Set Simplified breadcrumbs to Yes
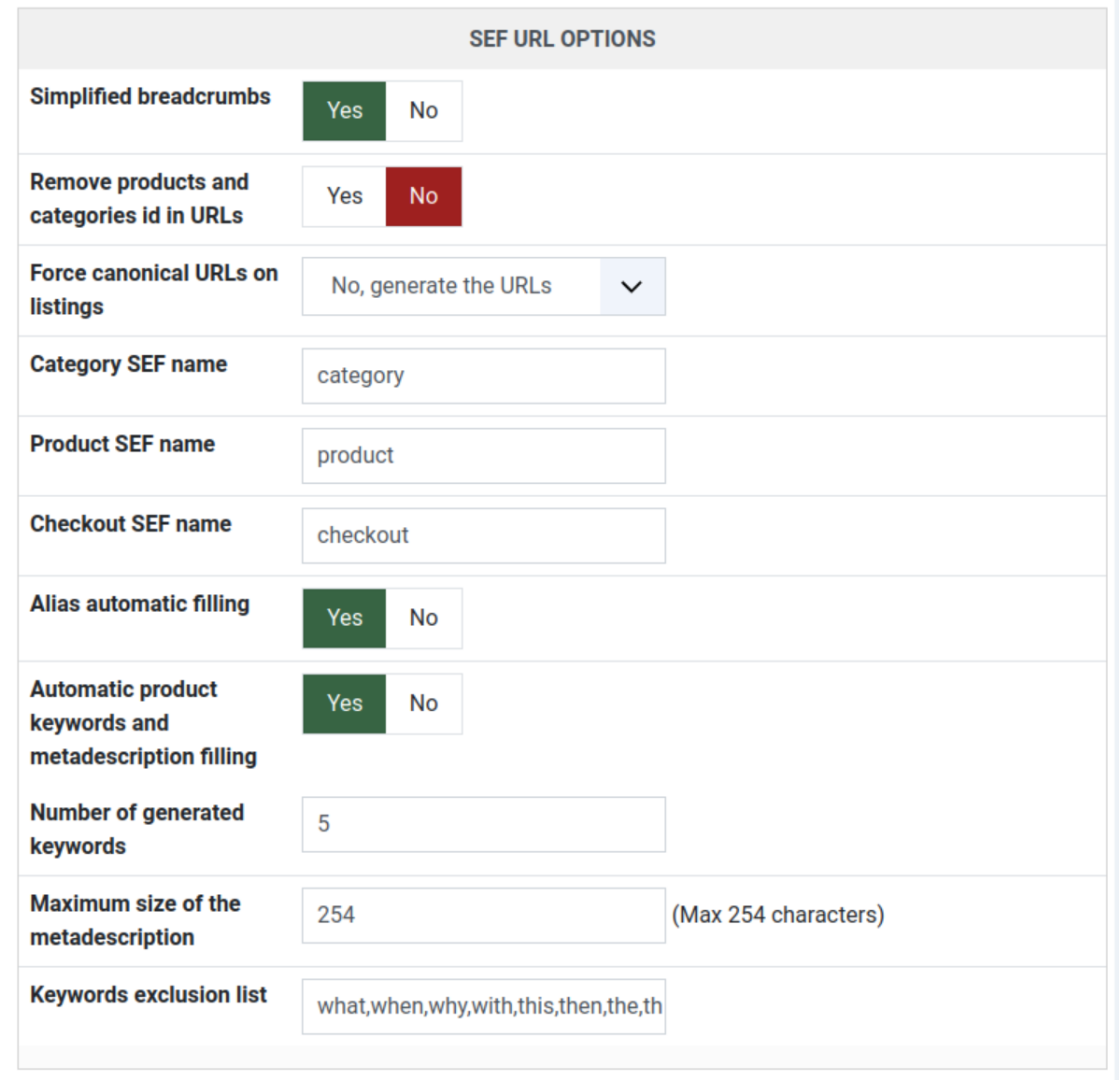 point(344,111)
